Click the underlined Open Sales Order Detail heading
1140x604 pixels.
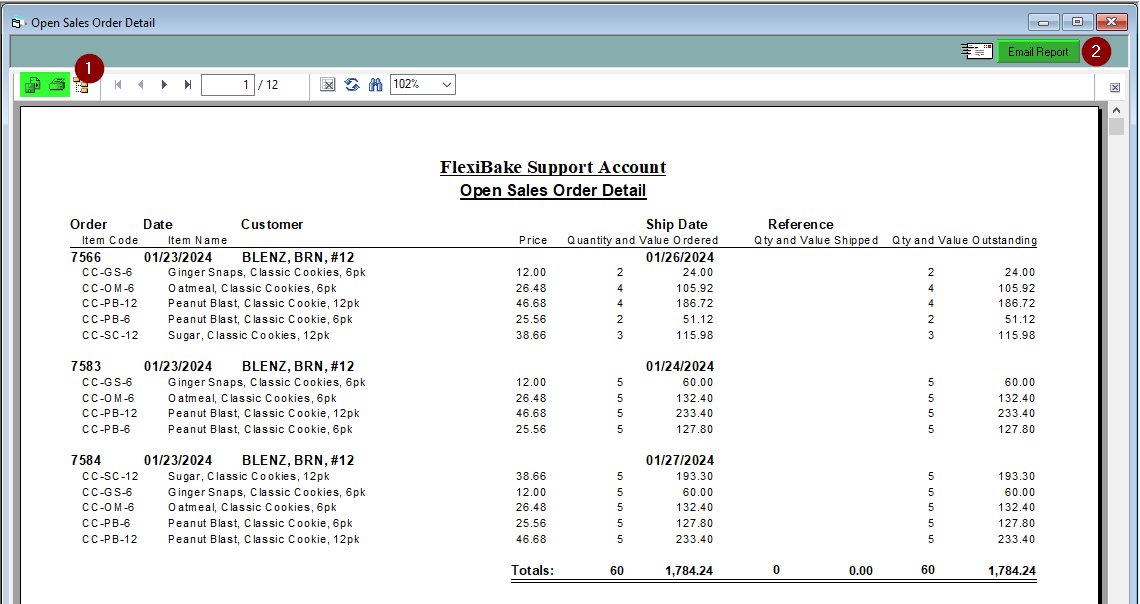pyautogui.click(x=553, y=191)
